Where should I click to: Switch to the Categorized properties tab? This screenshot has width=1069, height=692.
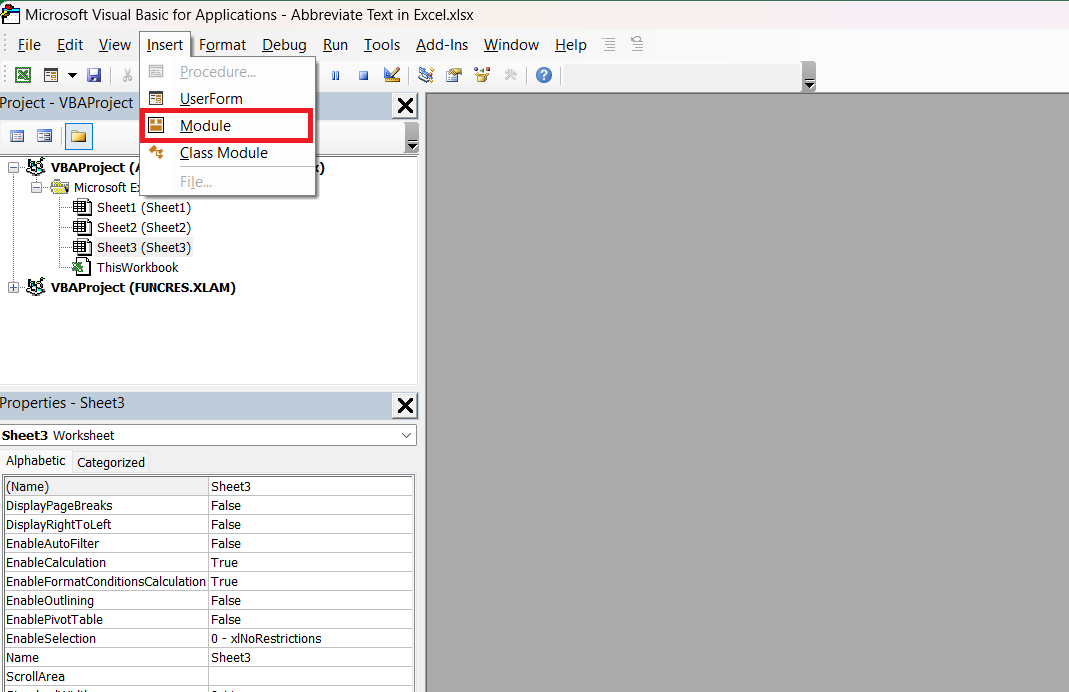[110, 462]
